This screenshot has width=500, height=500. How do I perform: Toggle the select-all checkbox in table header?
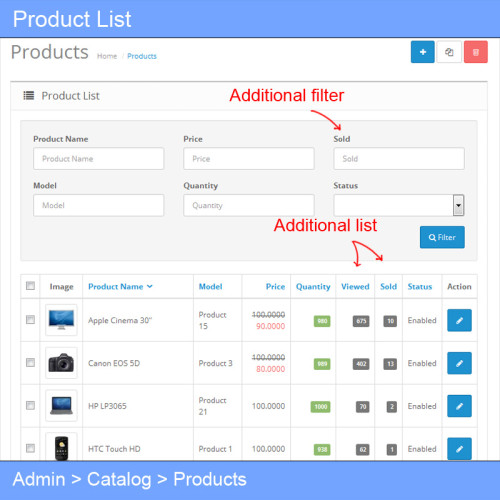[x=30, y=286]
